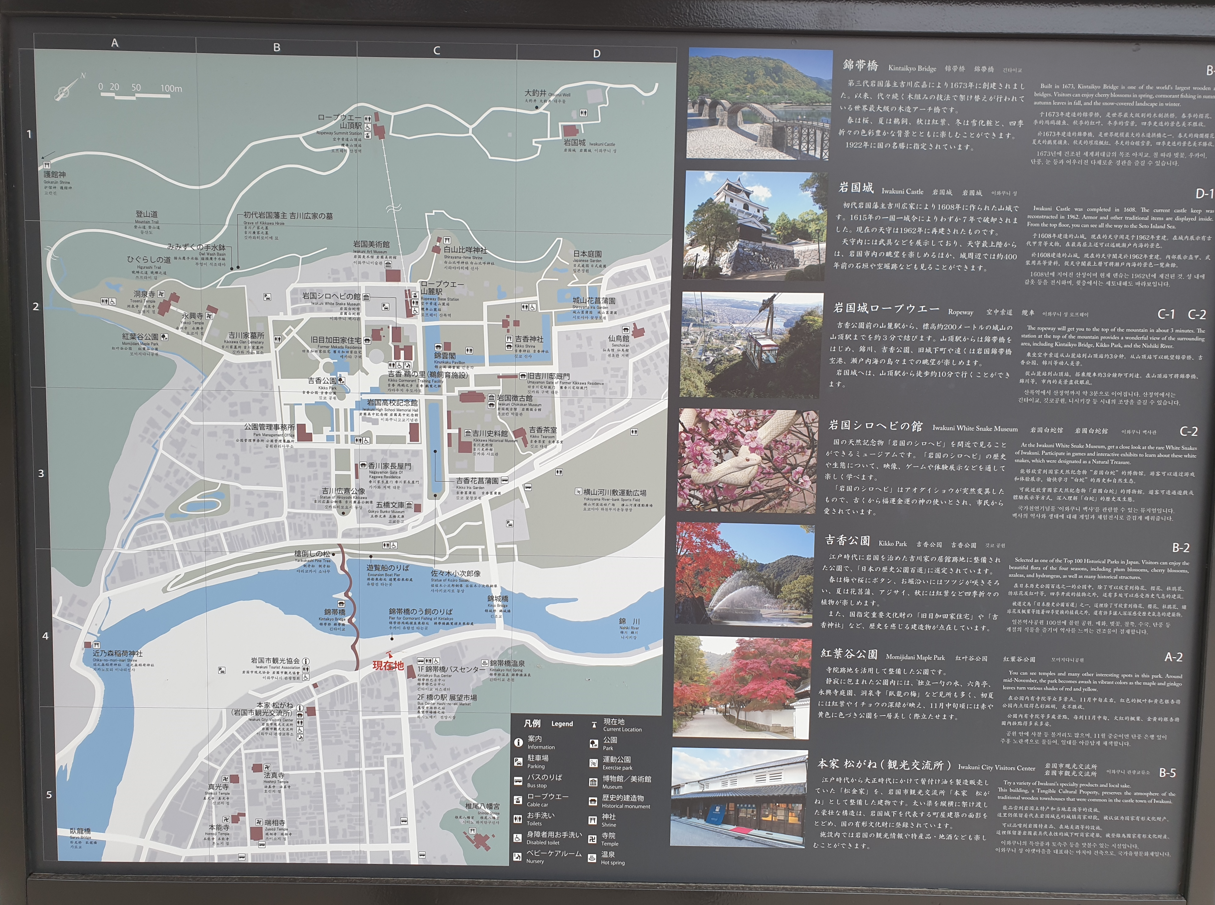Select the Museum legend icon

[x=594, y=781]
